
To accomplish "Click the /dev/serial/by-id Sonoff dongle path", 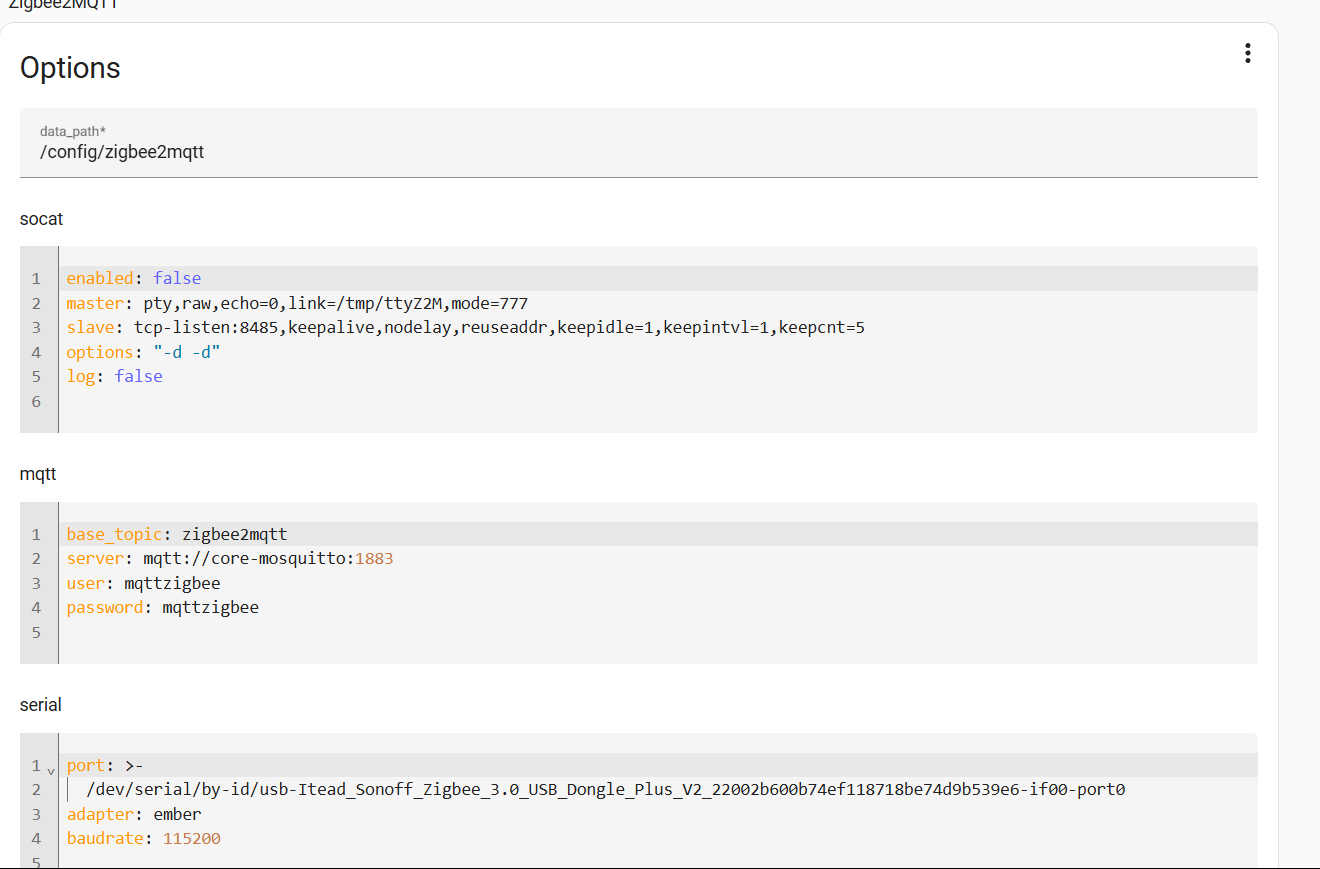I will [606, 789].
